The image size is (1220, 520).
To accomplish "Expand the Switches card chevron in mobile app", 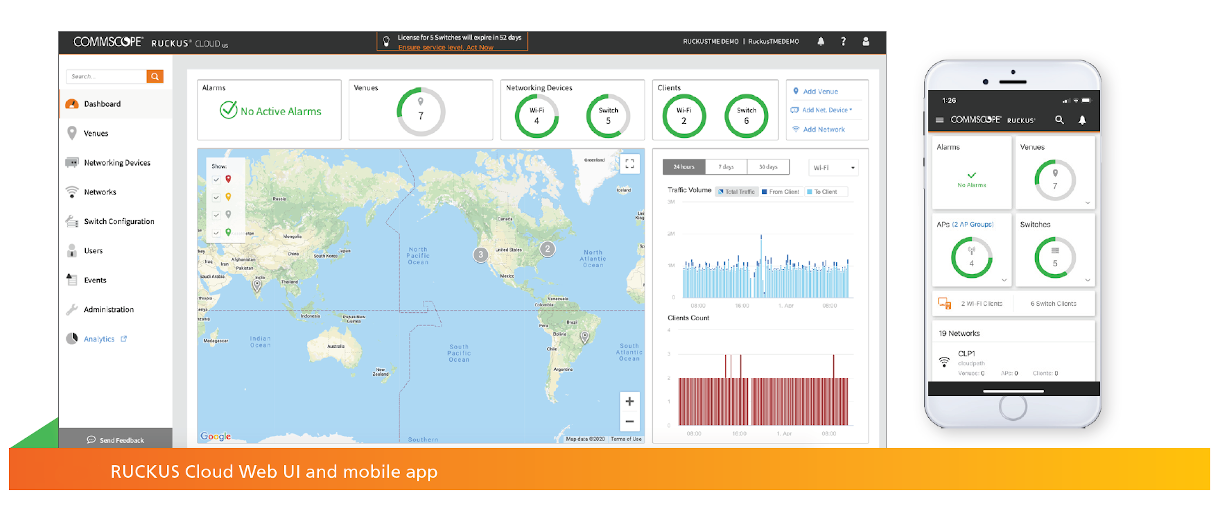I will tap(1088, 281).
